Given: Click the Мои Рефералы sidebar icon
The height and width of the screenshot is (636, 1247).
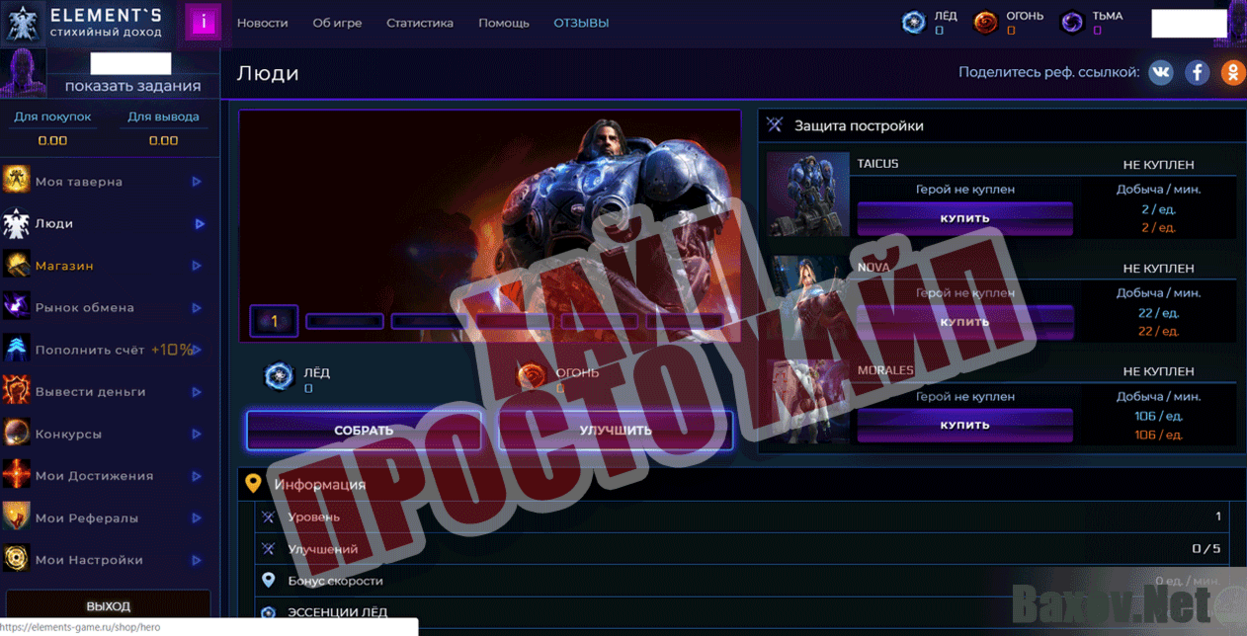Looking at the screenshot, I should (x=16, y=517).
